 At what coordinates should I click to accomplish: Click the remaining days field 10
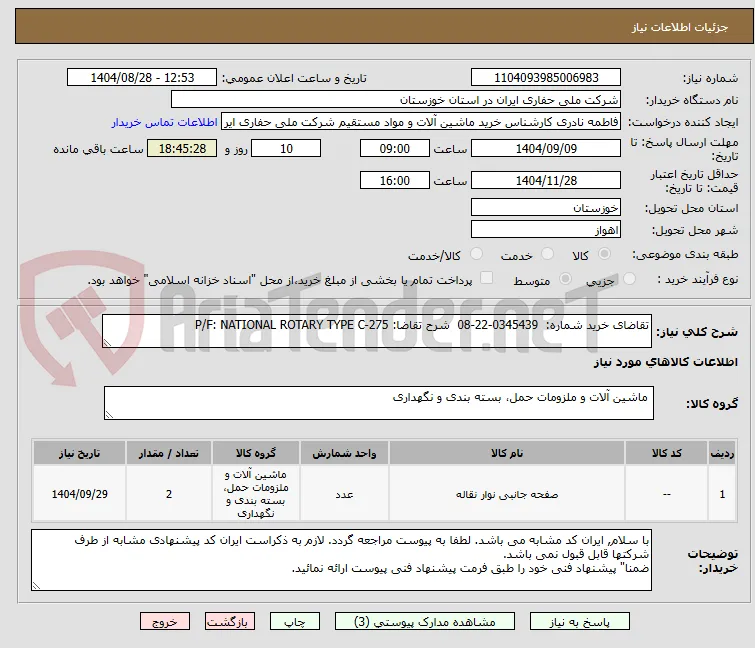pos(286,148)
